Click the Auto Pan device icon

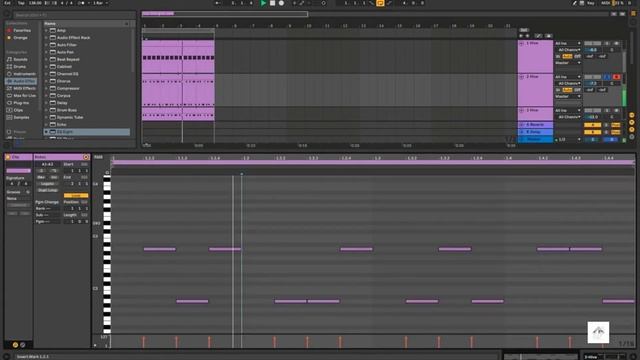pyautogui.click(x=53, y=52)
